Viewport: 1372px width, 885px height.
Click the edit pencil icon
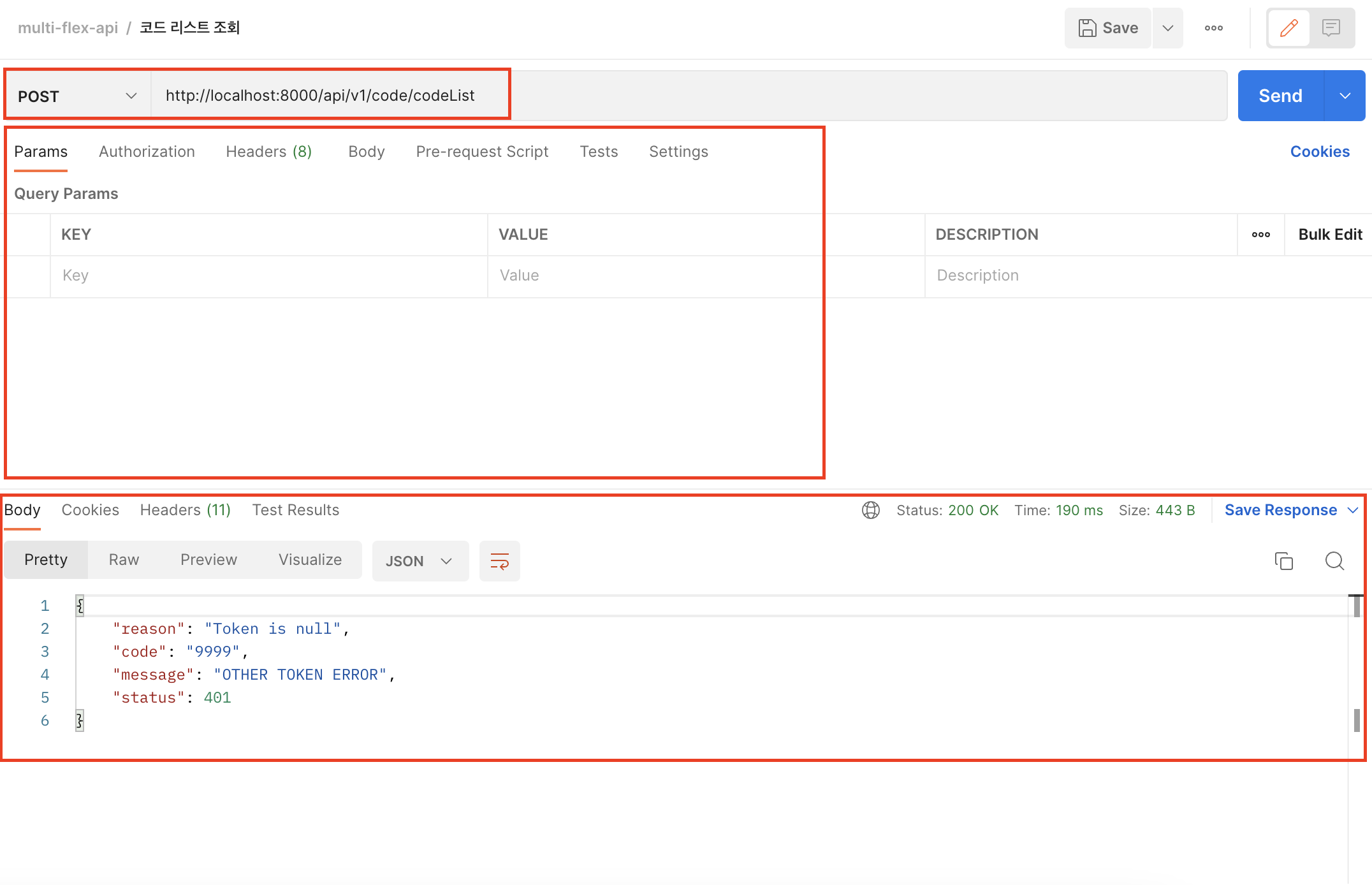pos(1288,28)
